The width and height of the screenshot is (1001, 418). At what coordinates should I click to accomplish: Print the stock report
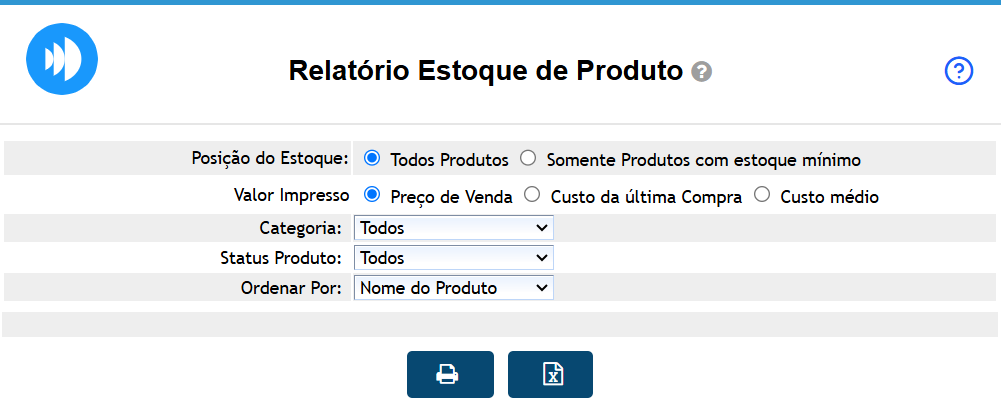[449, 375]
